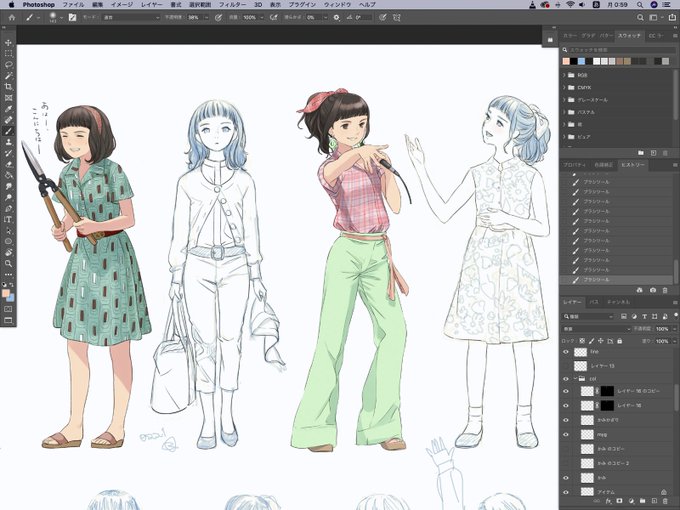Toggle pressure for opacity icon

click(x=219, y=17)
